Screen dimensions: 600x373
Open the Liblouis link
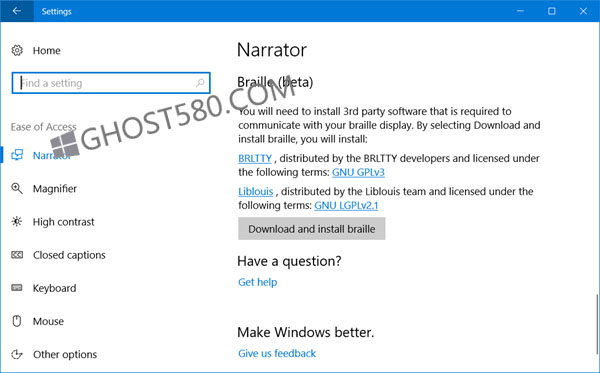[x=256, y=191]
